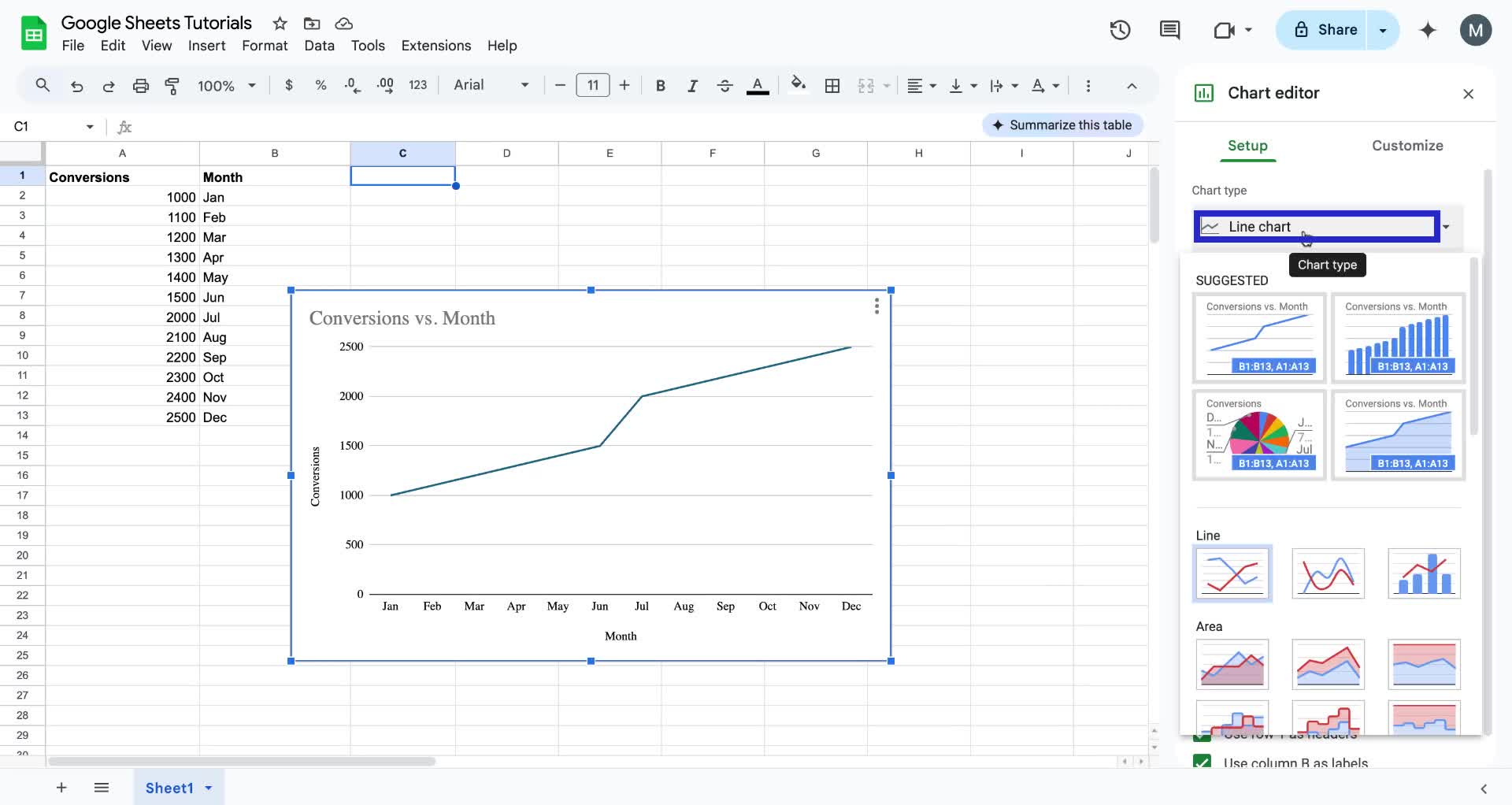The width and height of the screenshot is (1512, 805).
Task: Open the Extensions menu
Action: pyautogui.click(x=435, y=46)
